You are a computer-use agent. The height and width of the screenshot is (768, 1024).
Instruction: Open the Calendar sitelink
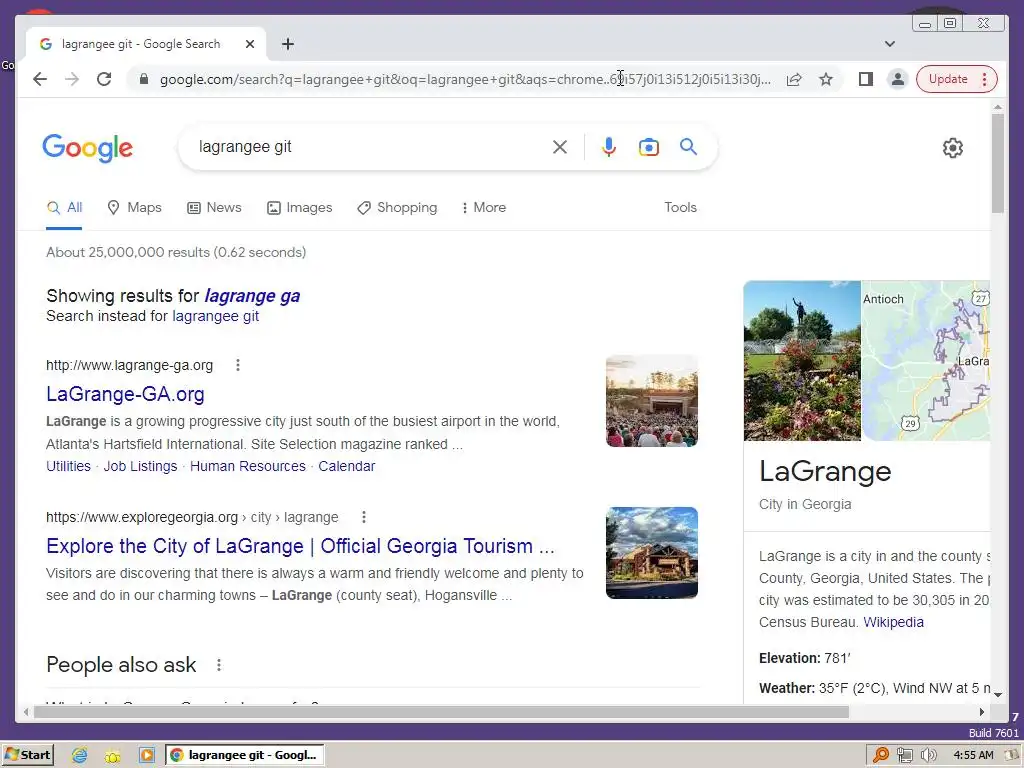[x=347, y=466]
